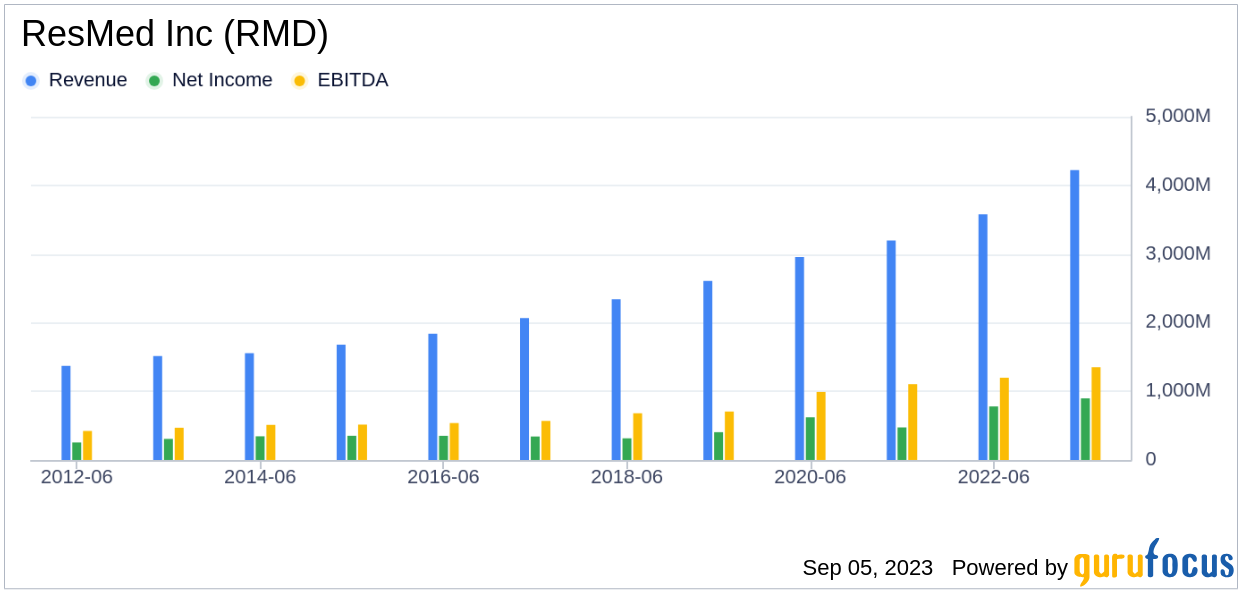Click the green Net Income legend dot
The width and height of the screenshot is (1242, 593).
154,81
